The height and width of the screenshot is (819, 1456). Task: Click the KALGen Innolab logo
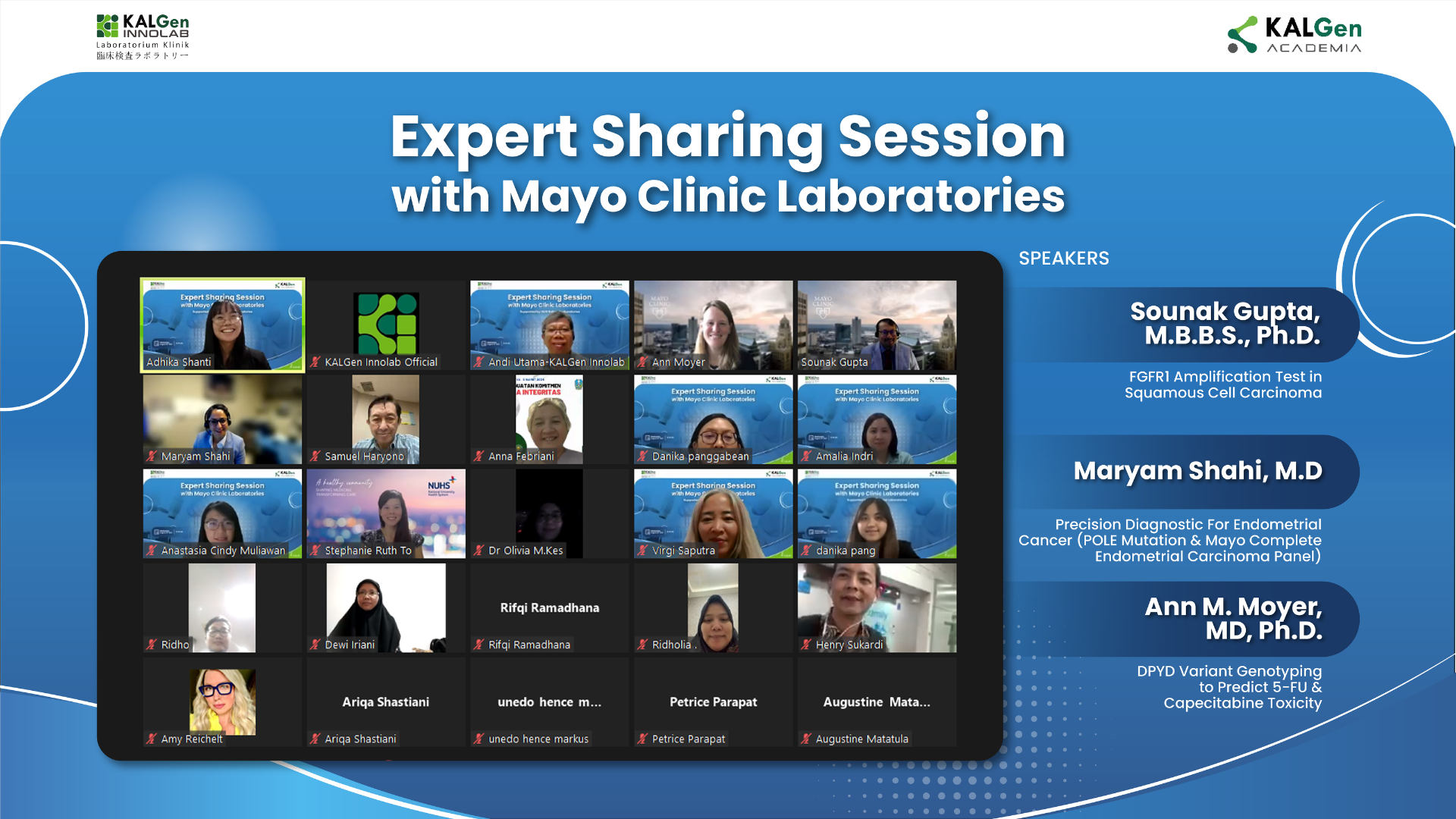(143, 36)
